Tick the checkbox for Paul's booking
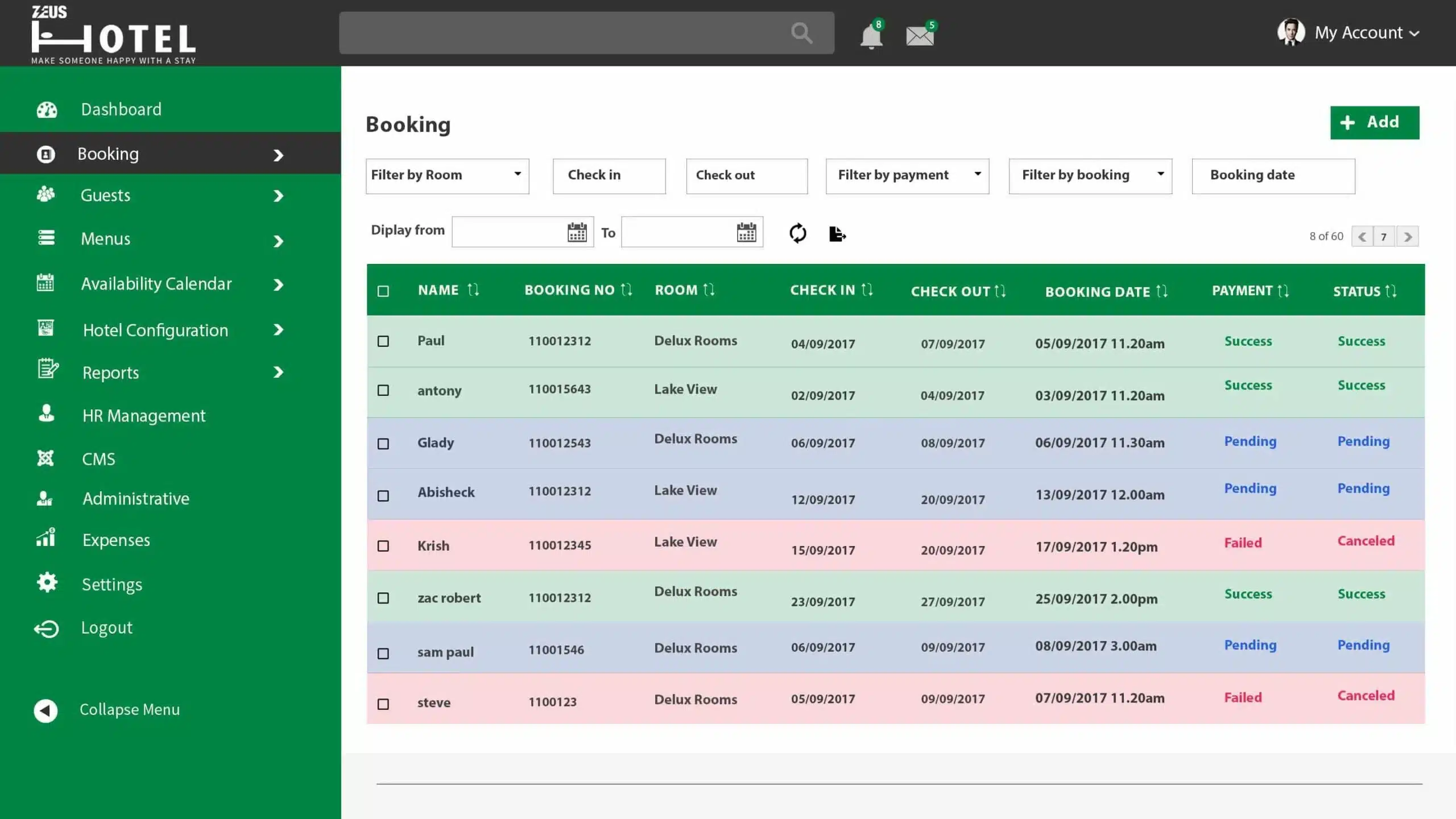Viewport: 1456px width, 819px height. [383, 341]
